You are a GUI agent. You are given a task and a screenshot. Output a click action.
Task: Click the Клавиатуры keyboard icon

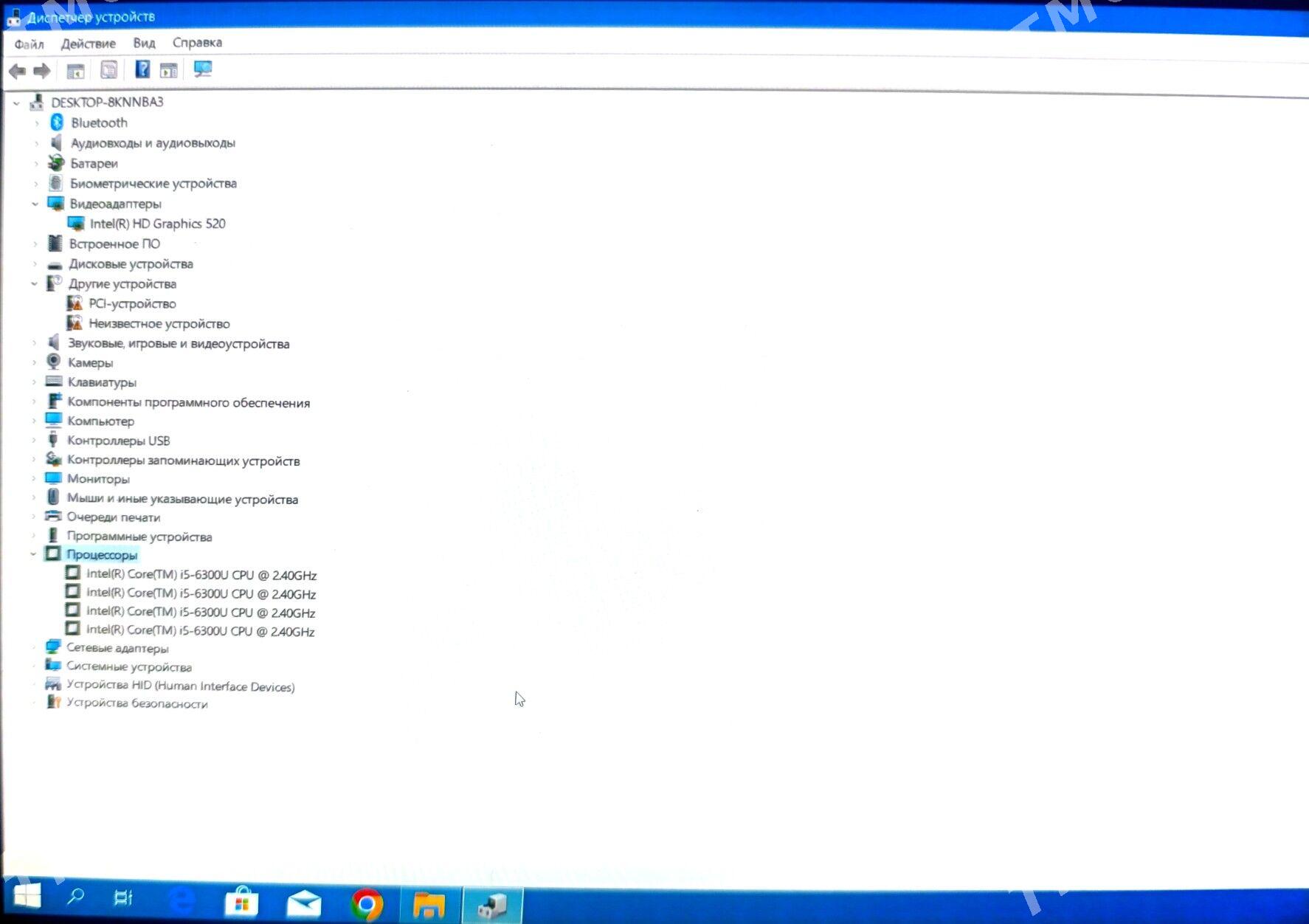click(x=54, y=382)
